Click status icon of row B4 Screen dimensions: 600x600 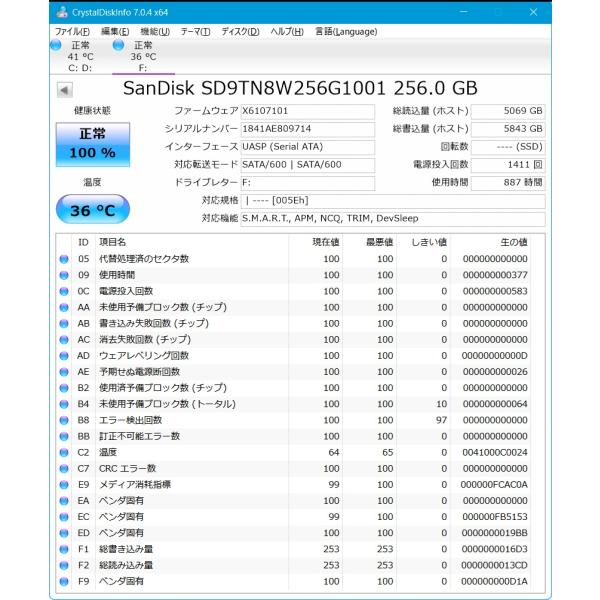[x=64, y=404]
